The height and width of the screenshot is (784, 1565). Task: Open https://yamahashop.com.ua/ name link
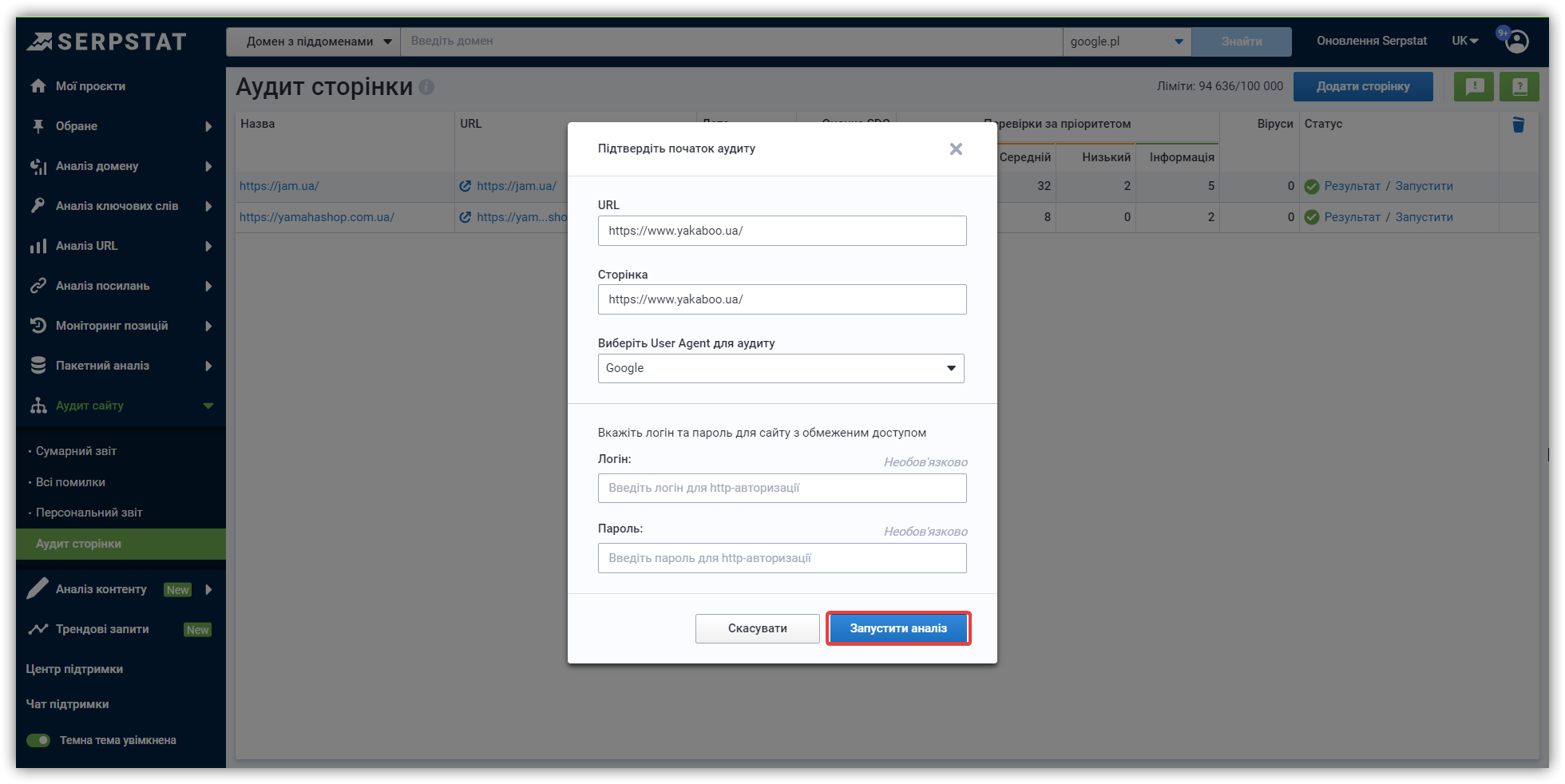click(x=317, y=217)
